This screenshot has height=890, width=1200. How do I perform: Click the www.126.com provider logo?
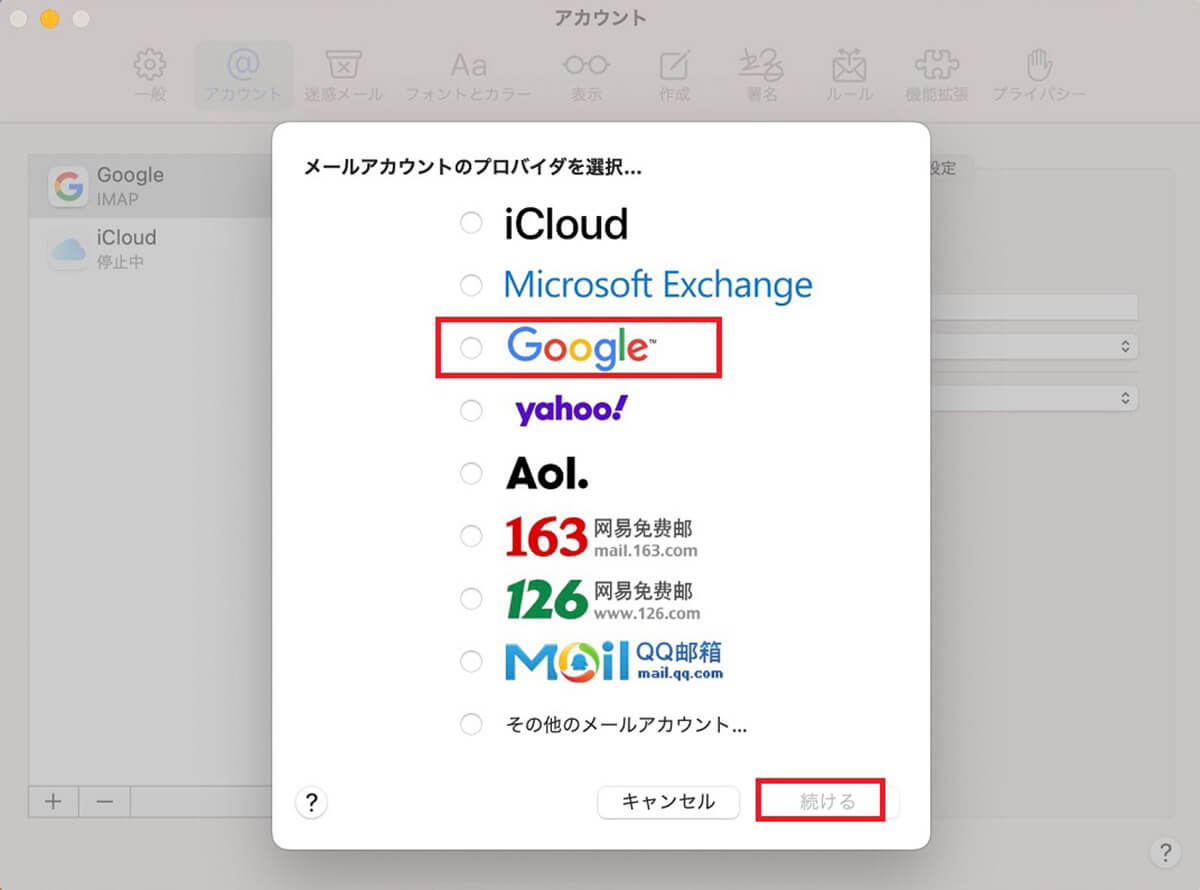(x=602, y=598)
